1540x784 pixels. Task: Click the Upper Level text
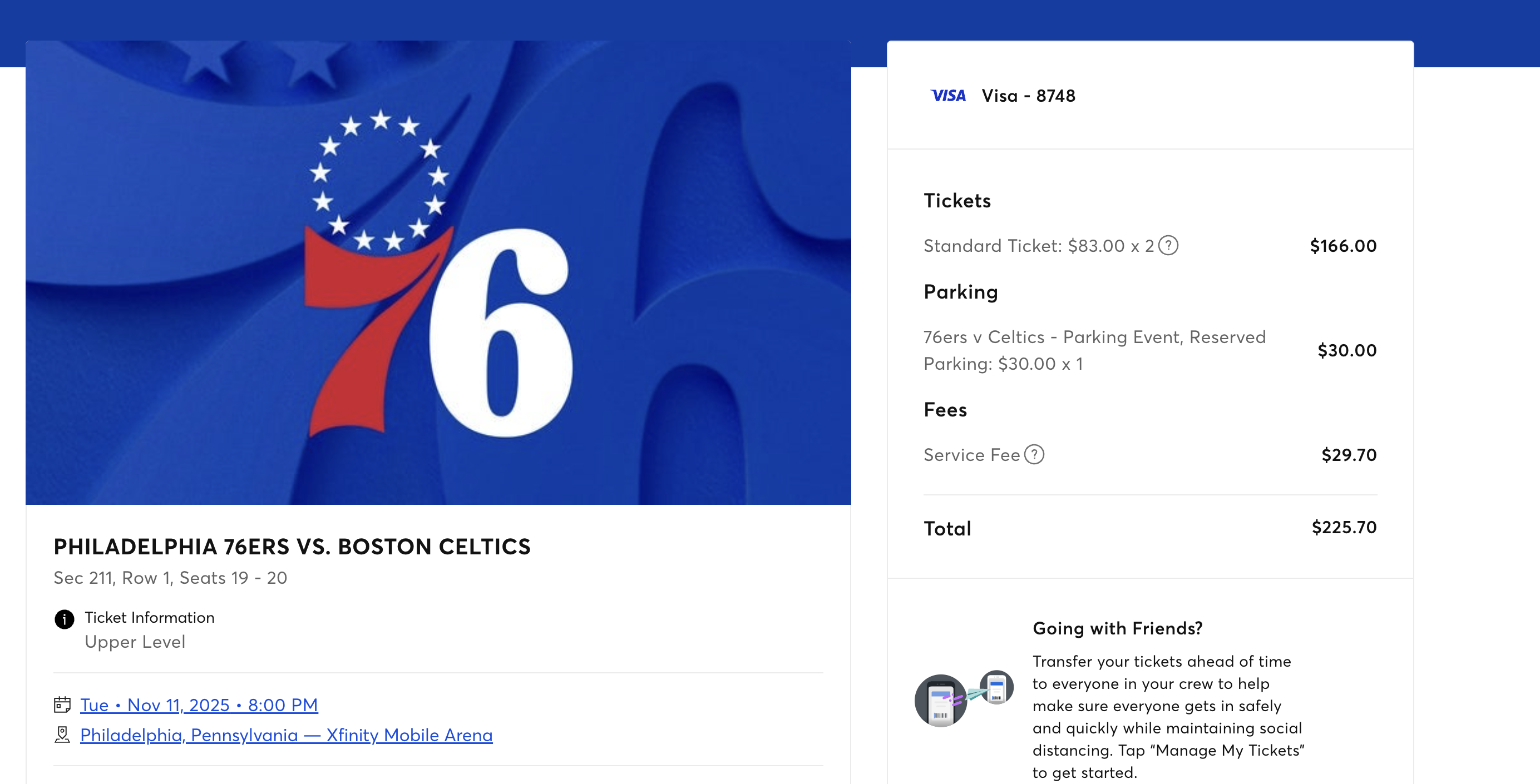click(x=135, y=642)
